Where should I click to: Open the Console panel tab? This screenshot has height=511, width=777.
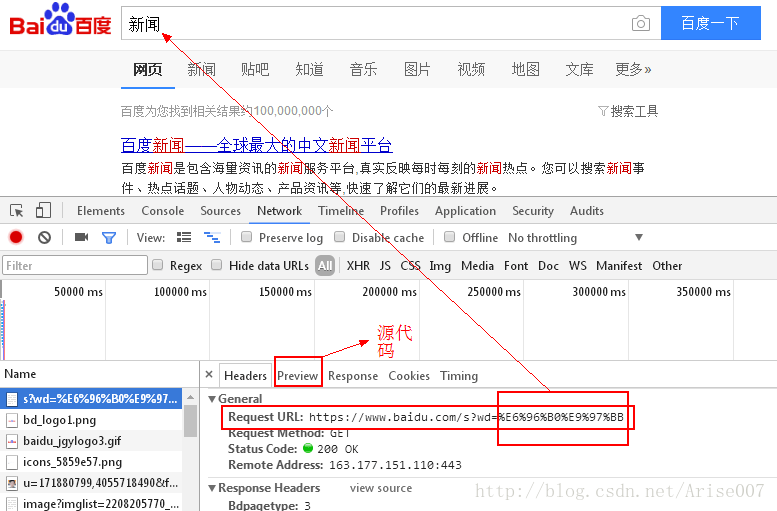tap(163, 211)
